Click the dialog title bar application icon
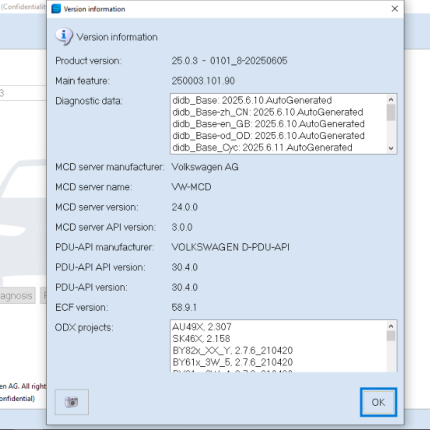Screen dimensions: 430x430 coord(56,9)
